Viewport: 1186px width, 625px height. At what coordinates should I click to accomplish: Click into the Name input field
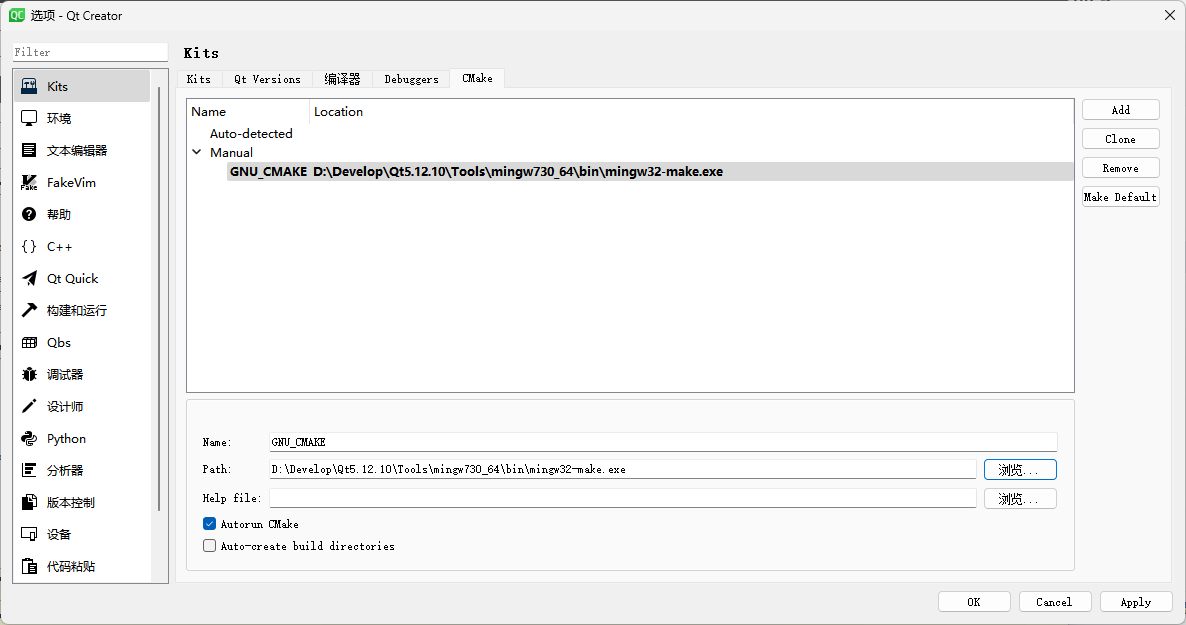(663, 442)
